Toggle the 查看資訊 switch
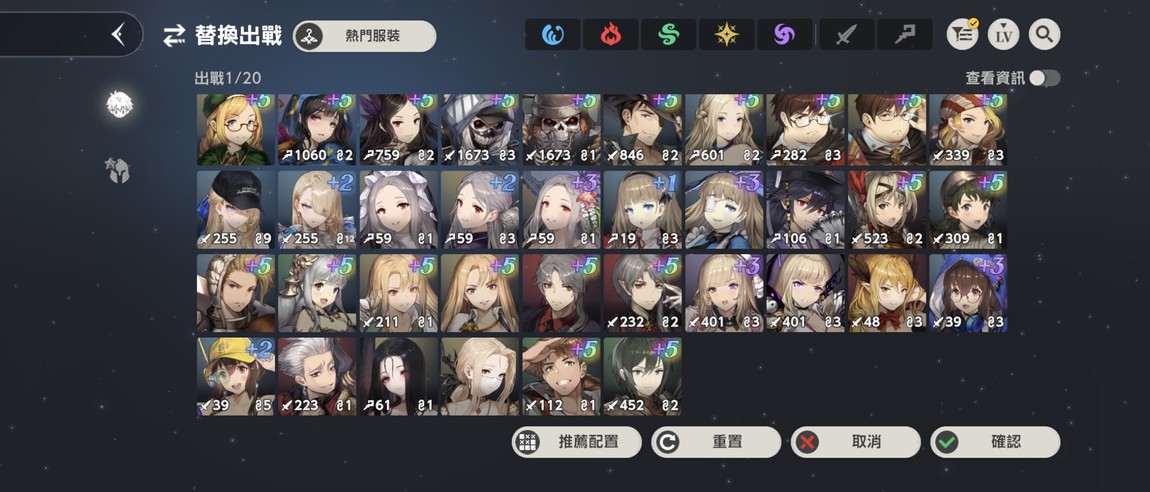The image size is (1150, 492). 1044,78
